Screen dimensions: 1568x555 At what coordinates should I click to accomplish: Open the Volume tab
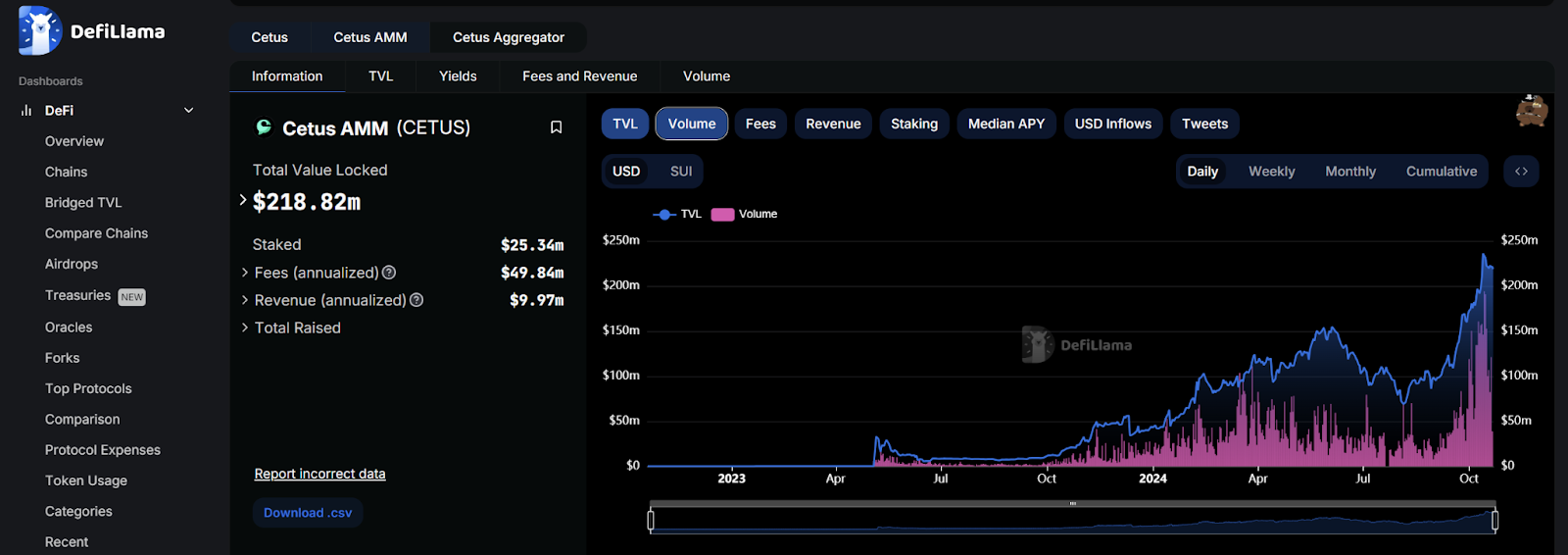click(x=707, y=76)
